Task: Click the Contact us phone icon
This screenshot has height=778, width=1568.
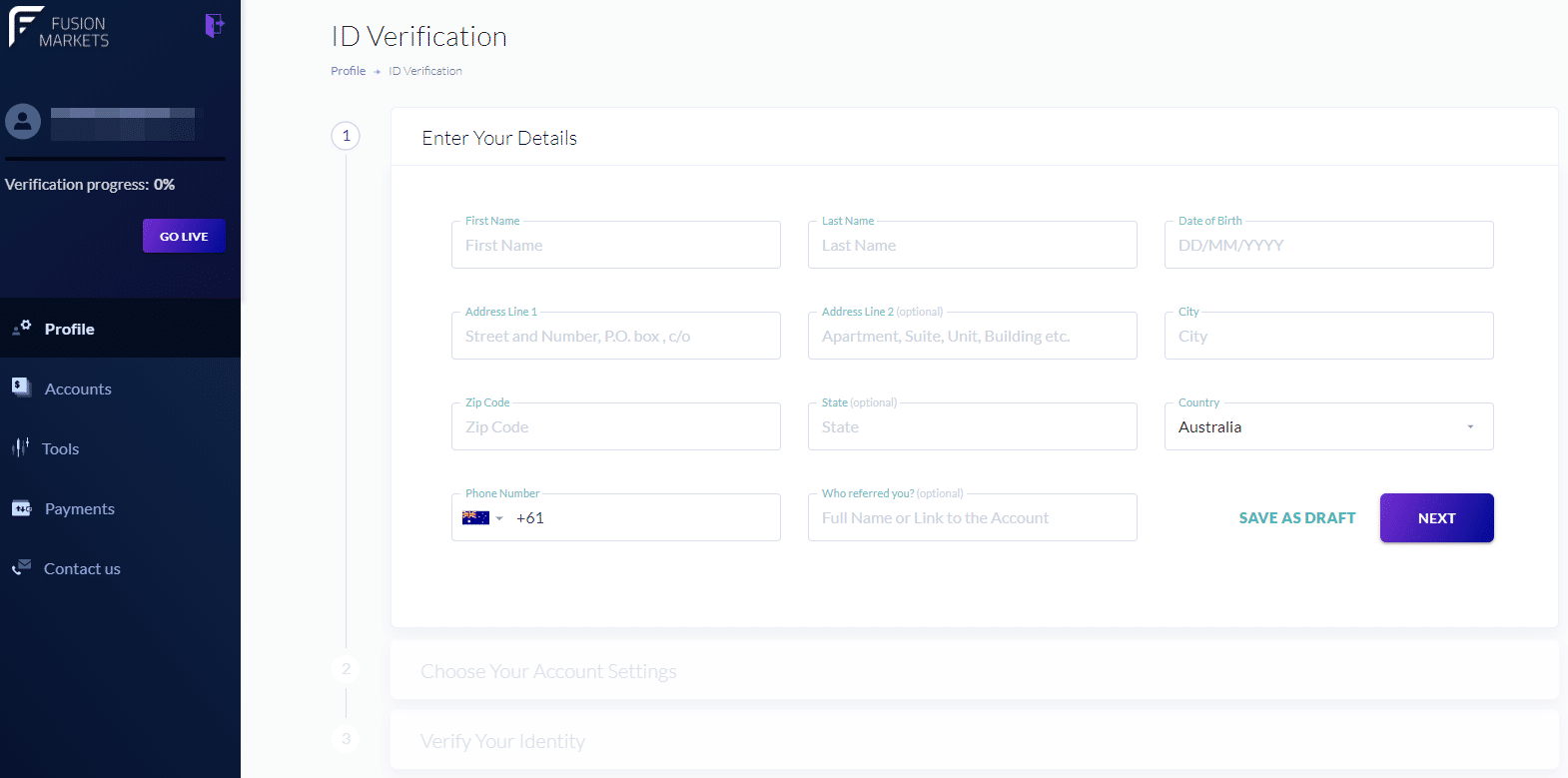Action: click(22, 567)
